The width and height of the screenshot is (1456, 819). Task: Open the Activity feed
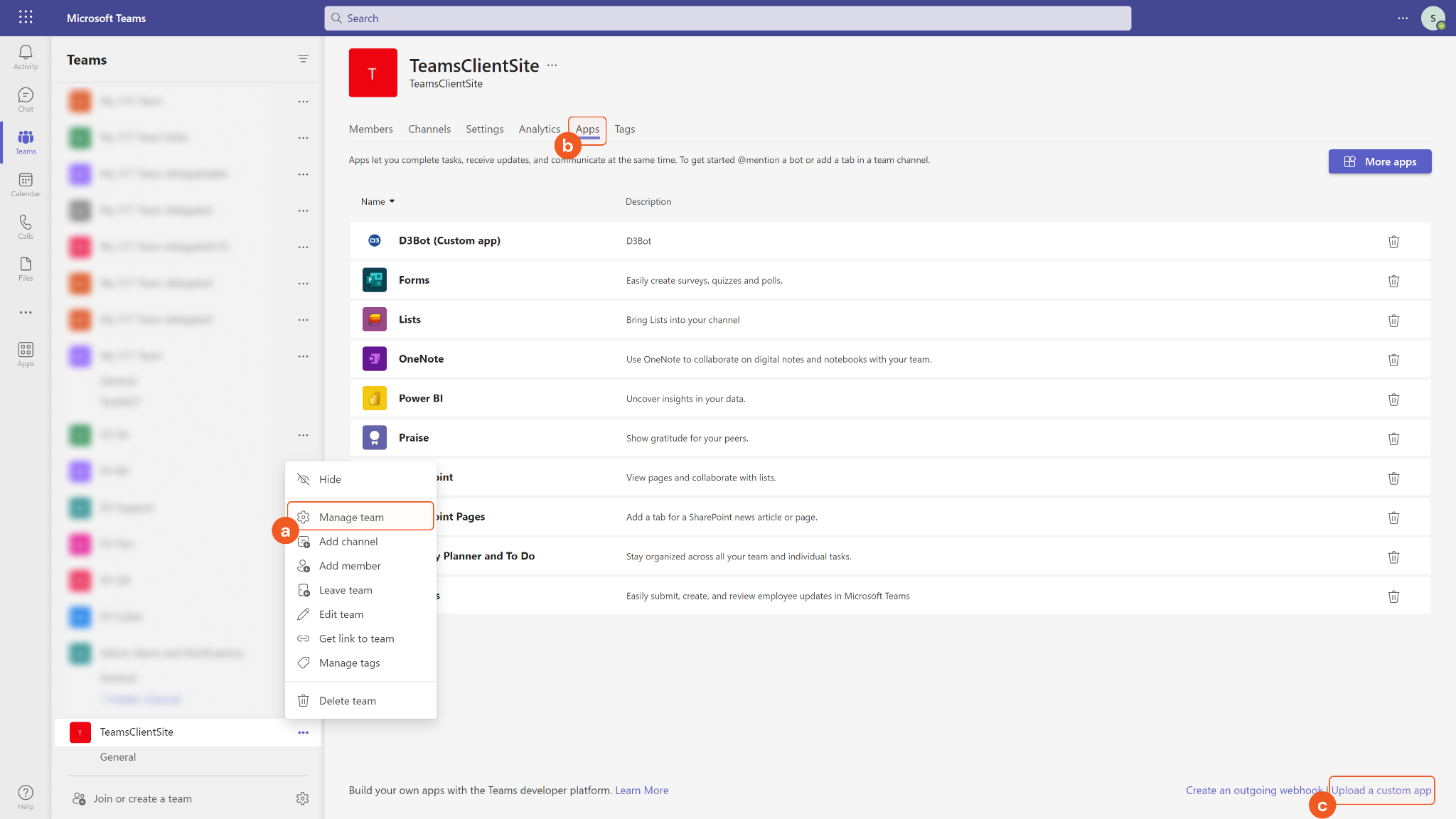point(26,57)
